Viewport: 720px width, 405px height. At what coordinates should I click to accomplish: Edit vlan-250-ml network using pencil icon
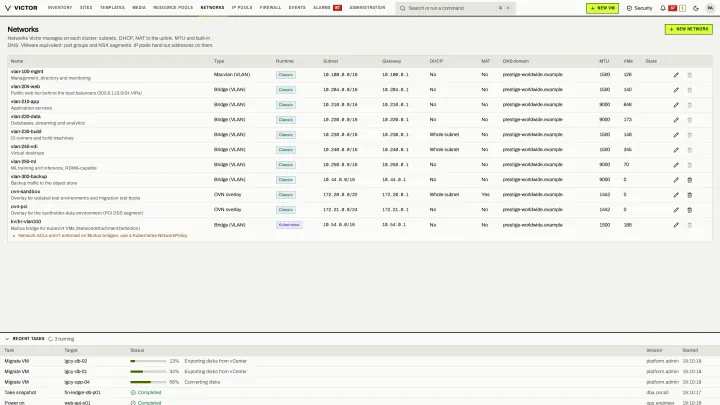[676, 165]
